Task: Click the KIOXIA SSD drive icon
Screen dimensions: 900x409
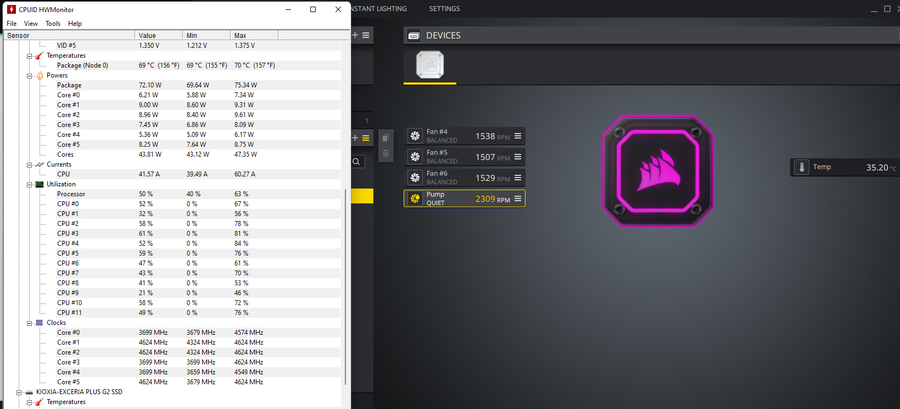Action: [x=29, y=392]
